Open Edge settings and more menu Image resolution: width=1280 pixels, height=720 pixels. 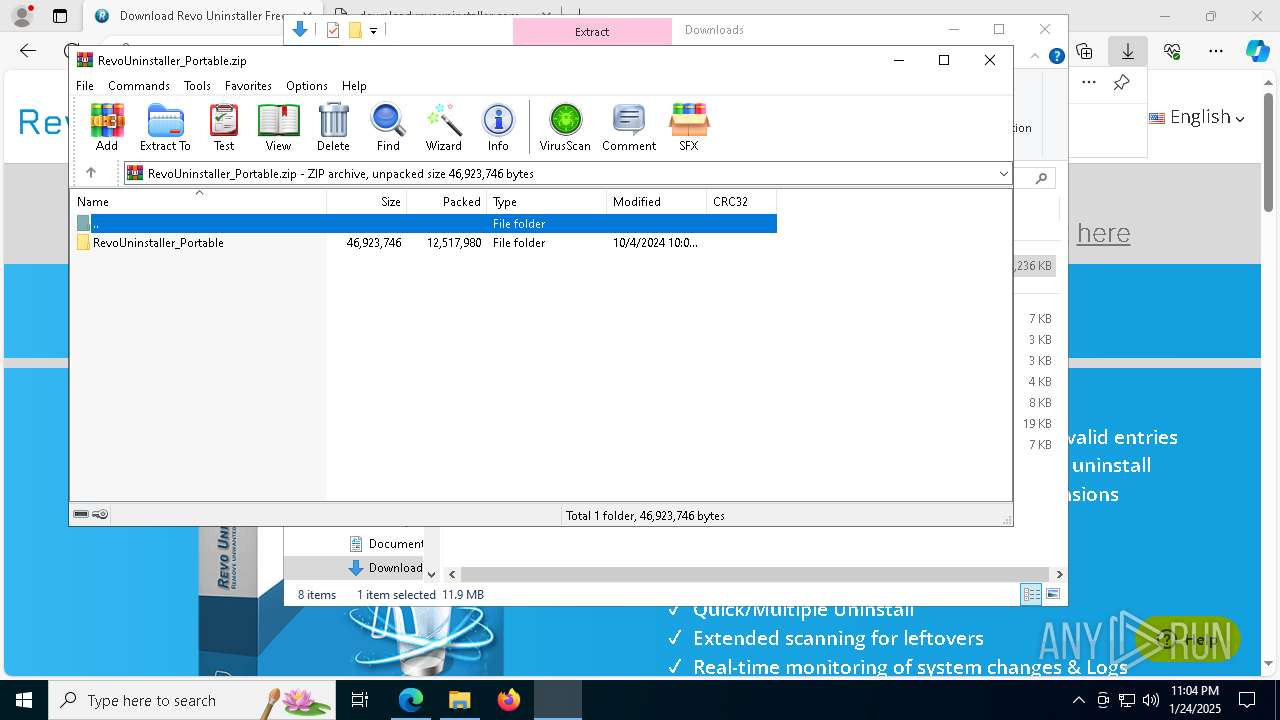(x=1216, y=51)
